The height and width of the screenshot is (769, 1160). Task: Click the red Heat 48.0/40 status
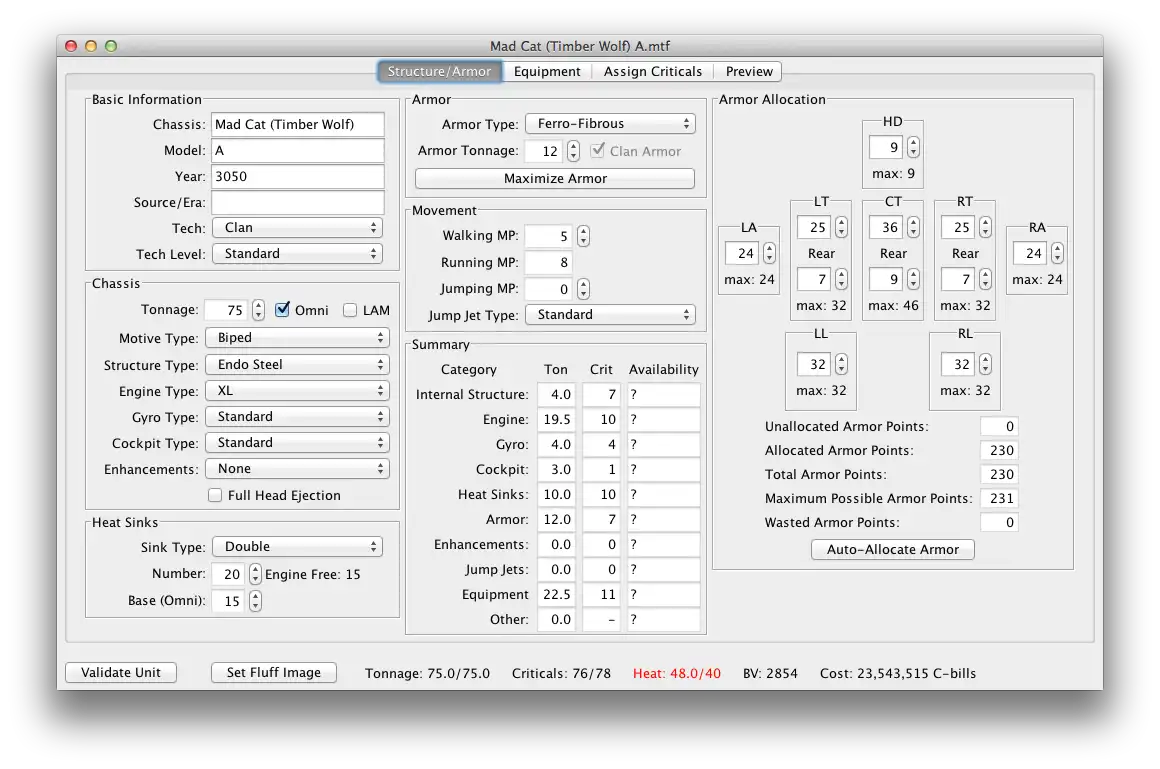click(x=676, y=674)
